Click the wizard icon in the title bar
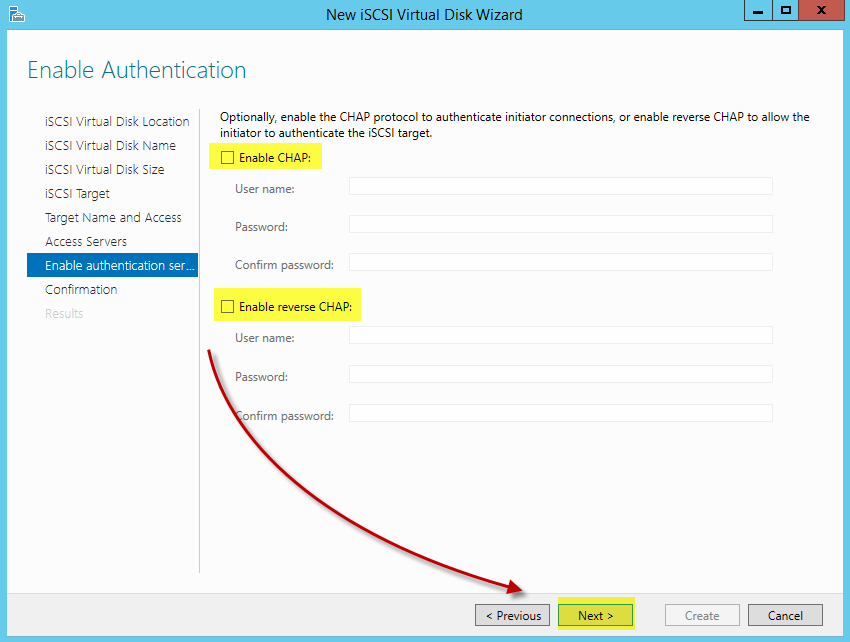850x642 pixels. tap(17, 14)
